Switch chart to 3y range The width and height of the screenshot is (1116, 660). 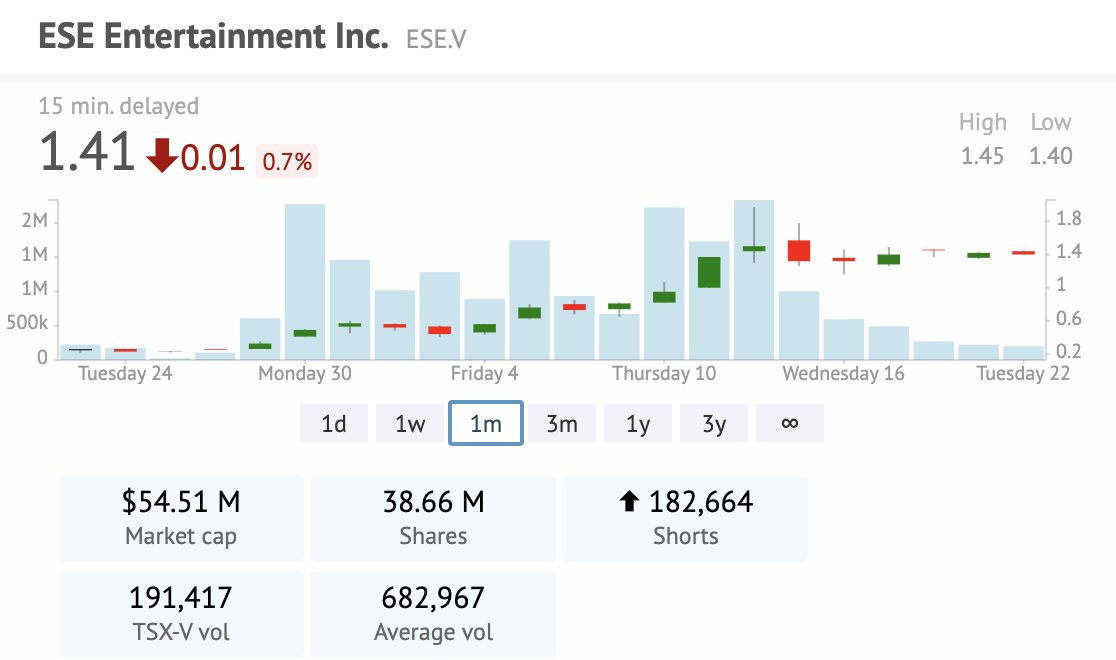pos(714,424)
